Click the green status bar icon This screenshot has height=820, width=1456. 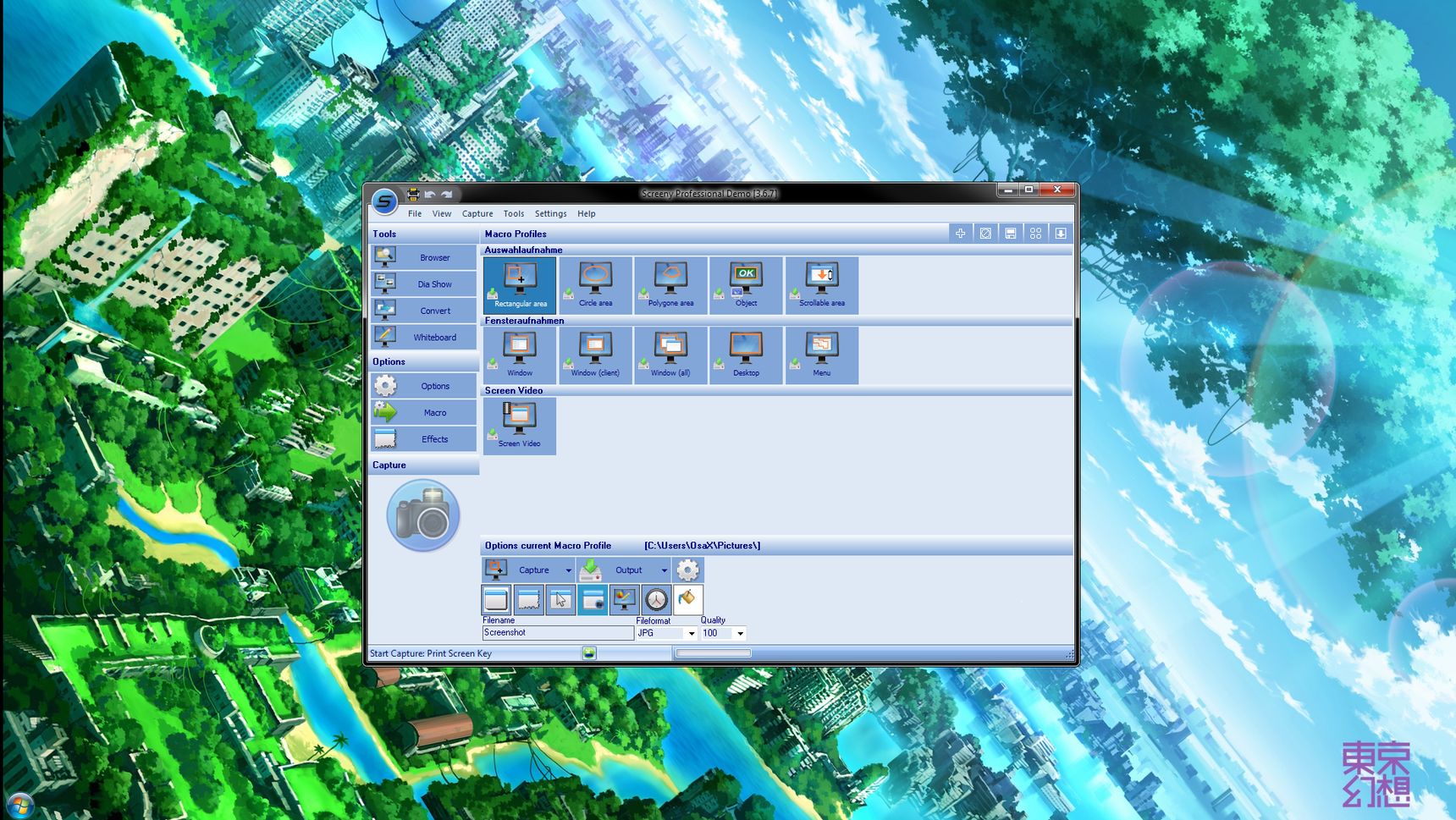[x=589, y=653]
